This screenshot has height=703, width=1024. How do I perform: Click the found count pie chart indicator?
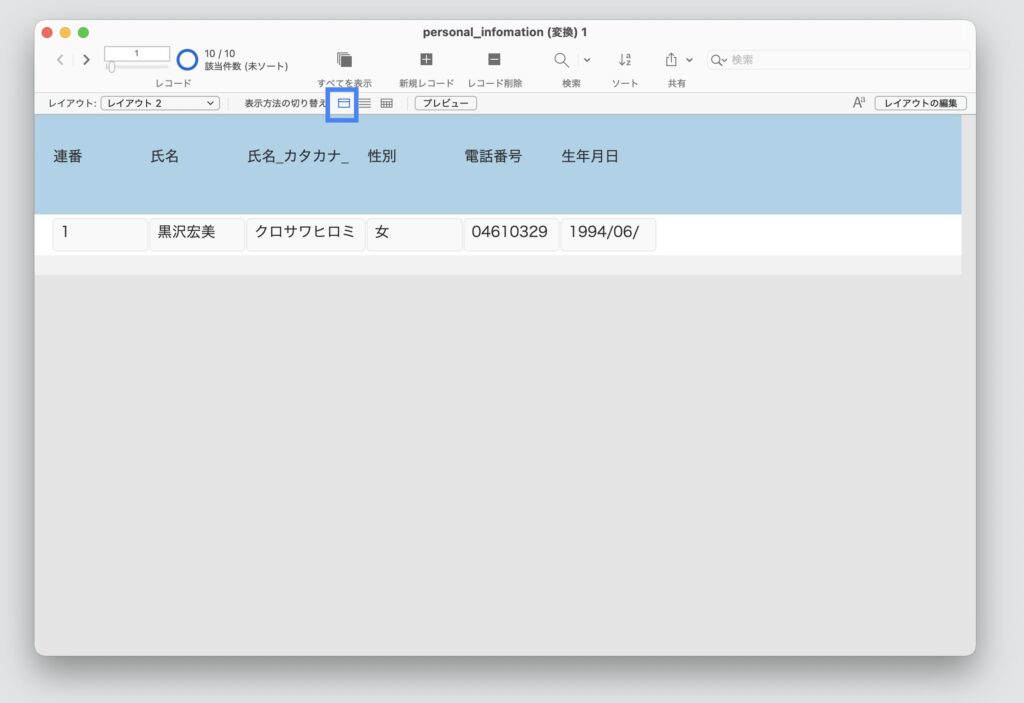tap(187, 59)
